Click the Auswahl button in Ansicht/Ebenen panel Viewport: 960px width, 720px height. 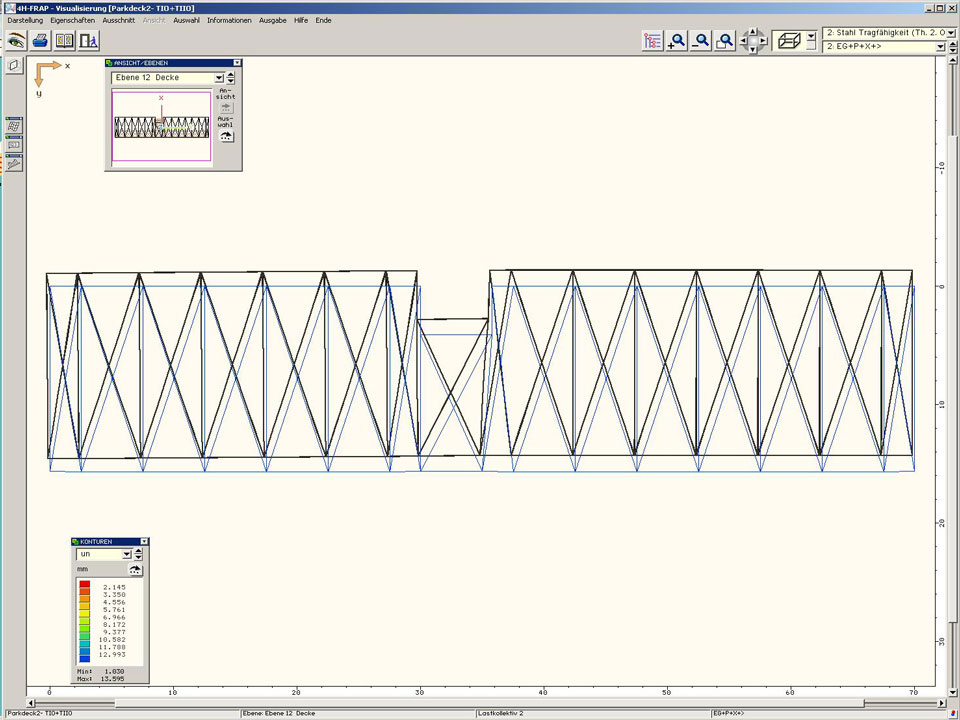click(226, 136)
